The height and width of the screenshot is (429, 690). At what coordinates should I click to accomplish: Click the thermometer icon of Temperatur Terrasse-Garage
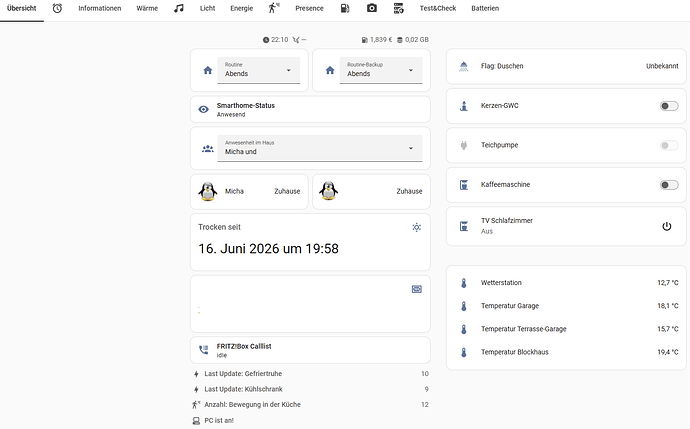pos(464,329)
